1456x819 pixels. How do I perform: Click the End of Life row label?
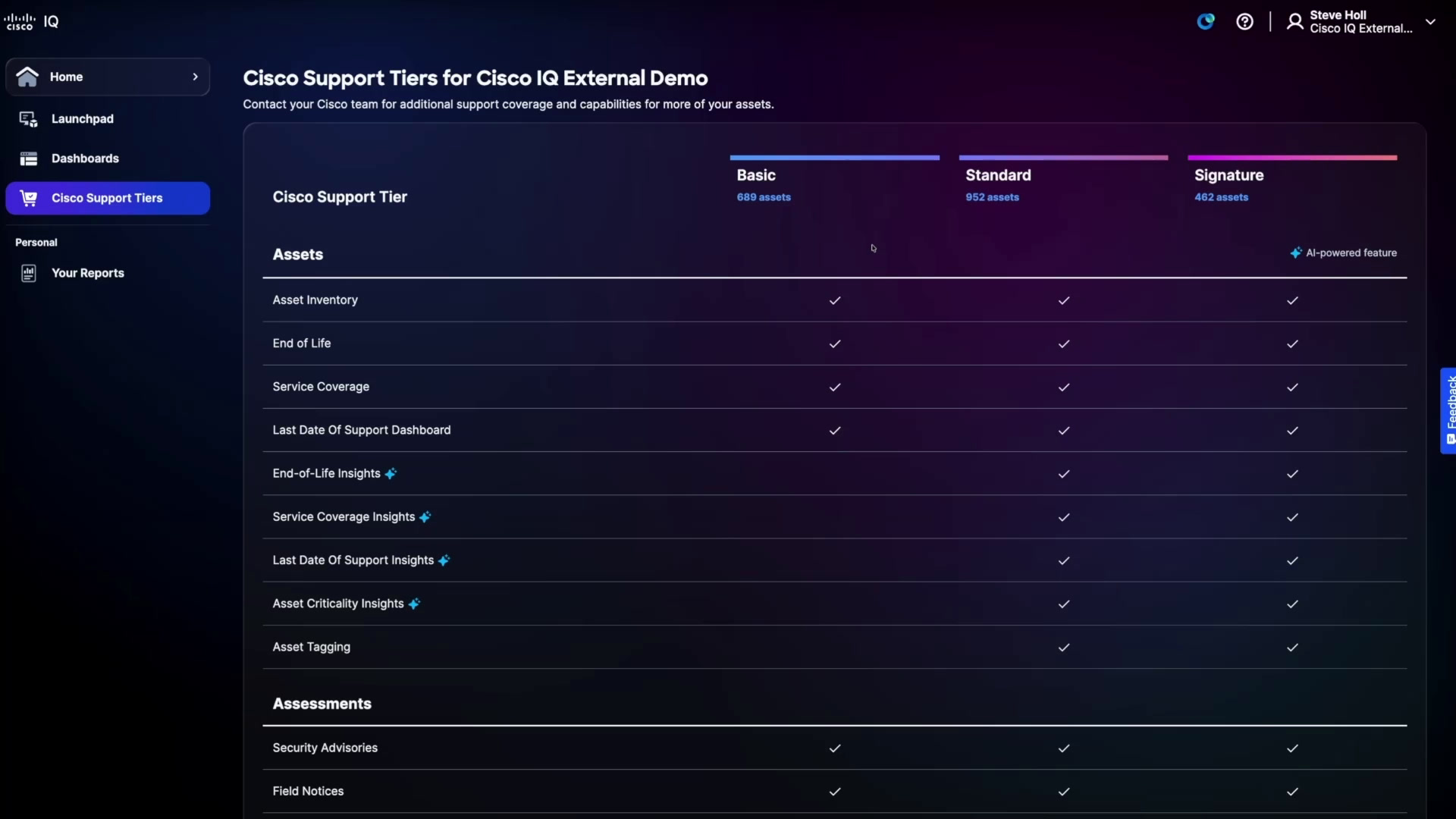[x=301, y=344]
